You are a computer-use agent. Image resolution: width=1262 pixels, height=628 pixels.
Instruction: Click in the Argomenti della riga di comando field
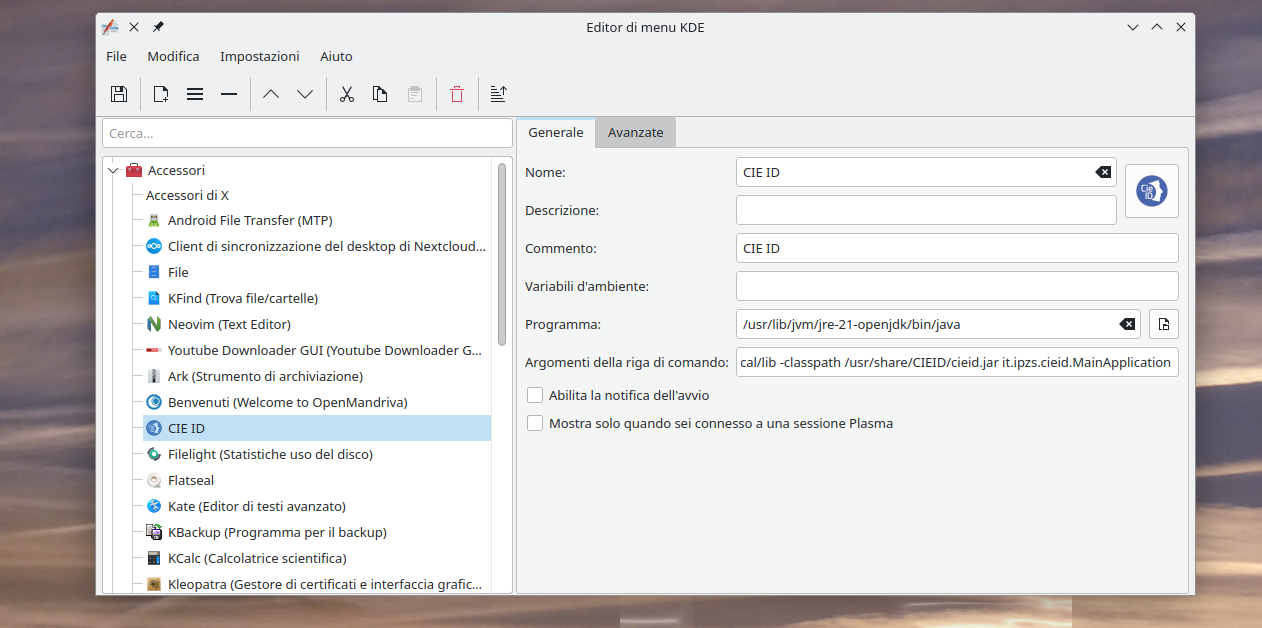tap(957, 362)
